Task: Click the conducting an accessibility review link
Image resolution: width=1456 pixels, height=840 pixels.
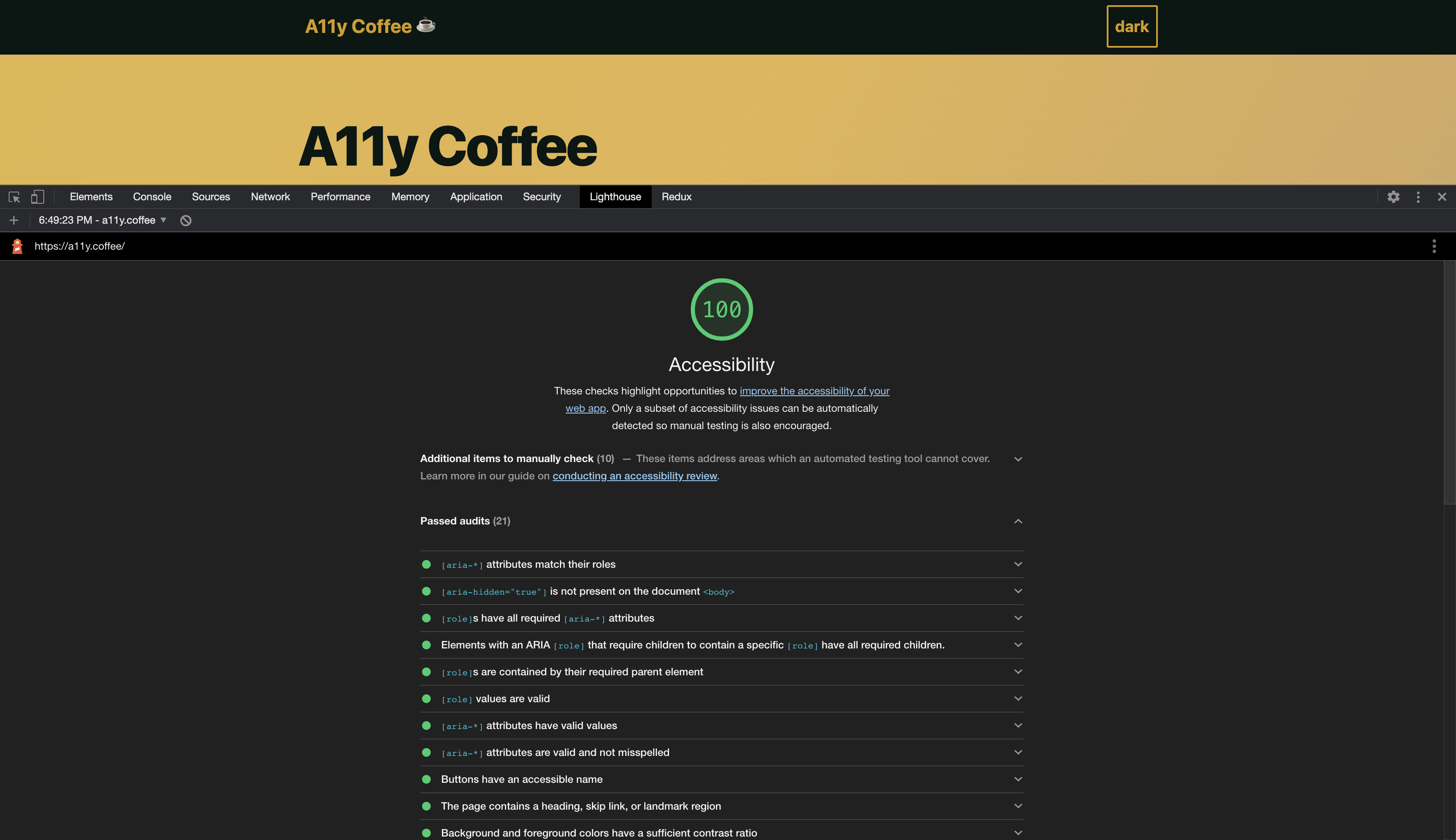Action: 635,476
